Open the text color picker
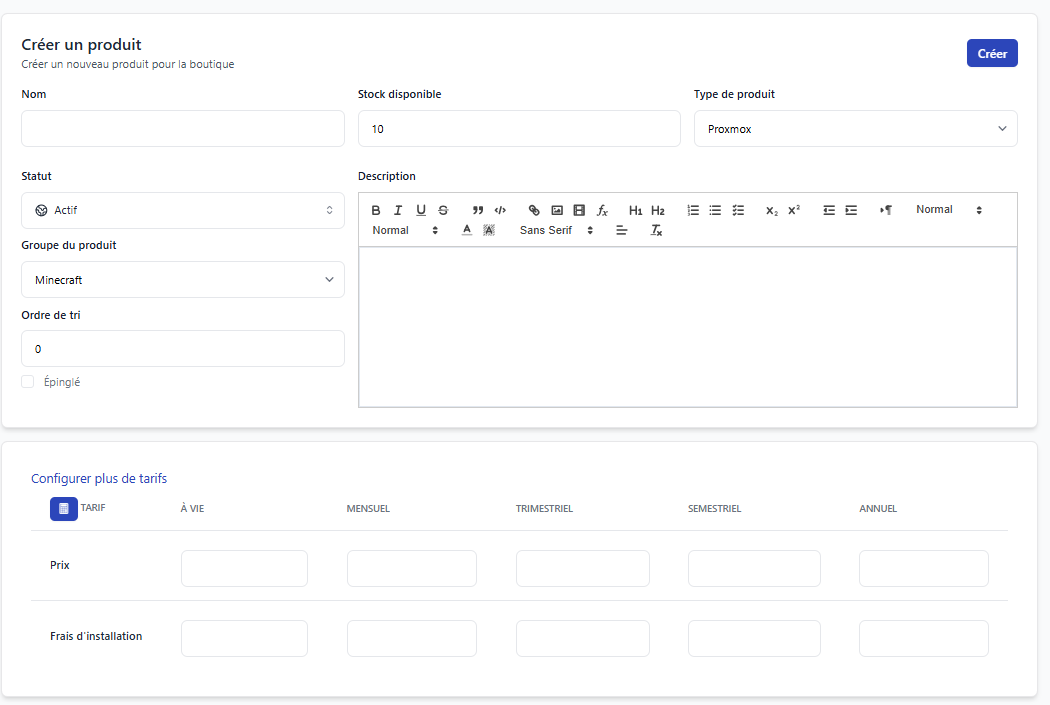The height and width of the screenshot is (705, 1050). pyautogui.click(x=467, y=231)
